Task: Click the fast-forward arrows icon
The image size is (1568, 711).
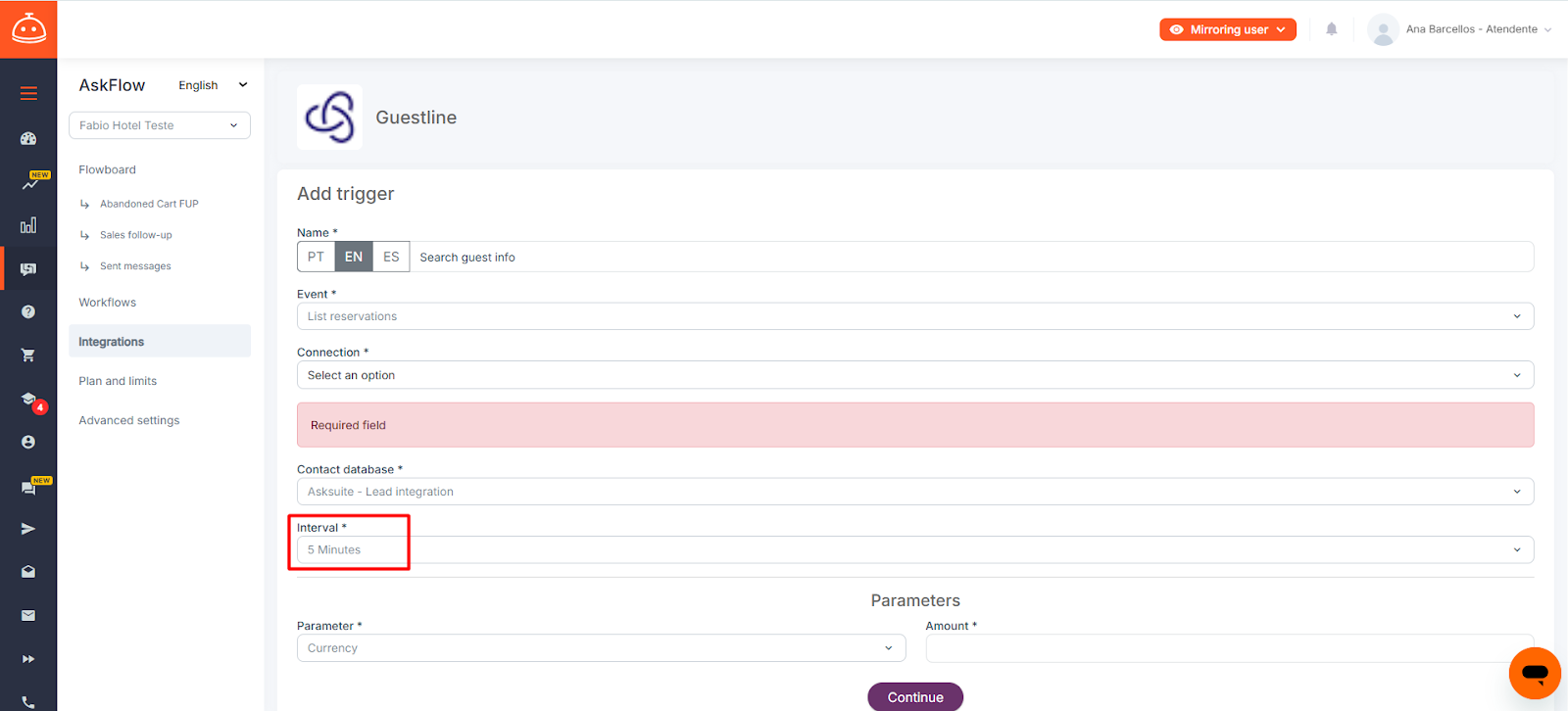Action: coord(28,659)
